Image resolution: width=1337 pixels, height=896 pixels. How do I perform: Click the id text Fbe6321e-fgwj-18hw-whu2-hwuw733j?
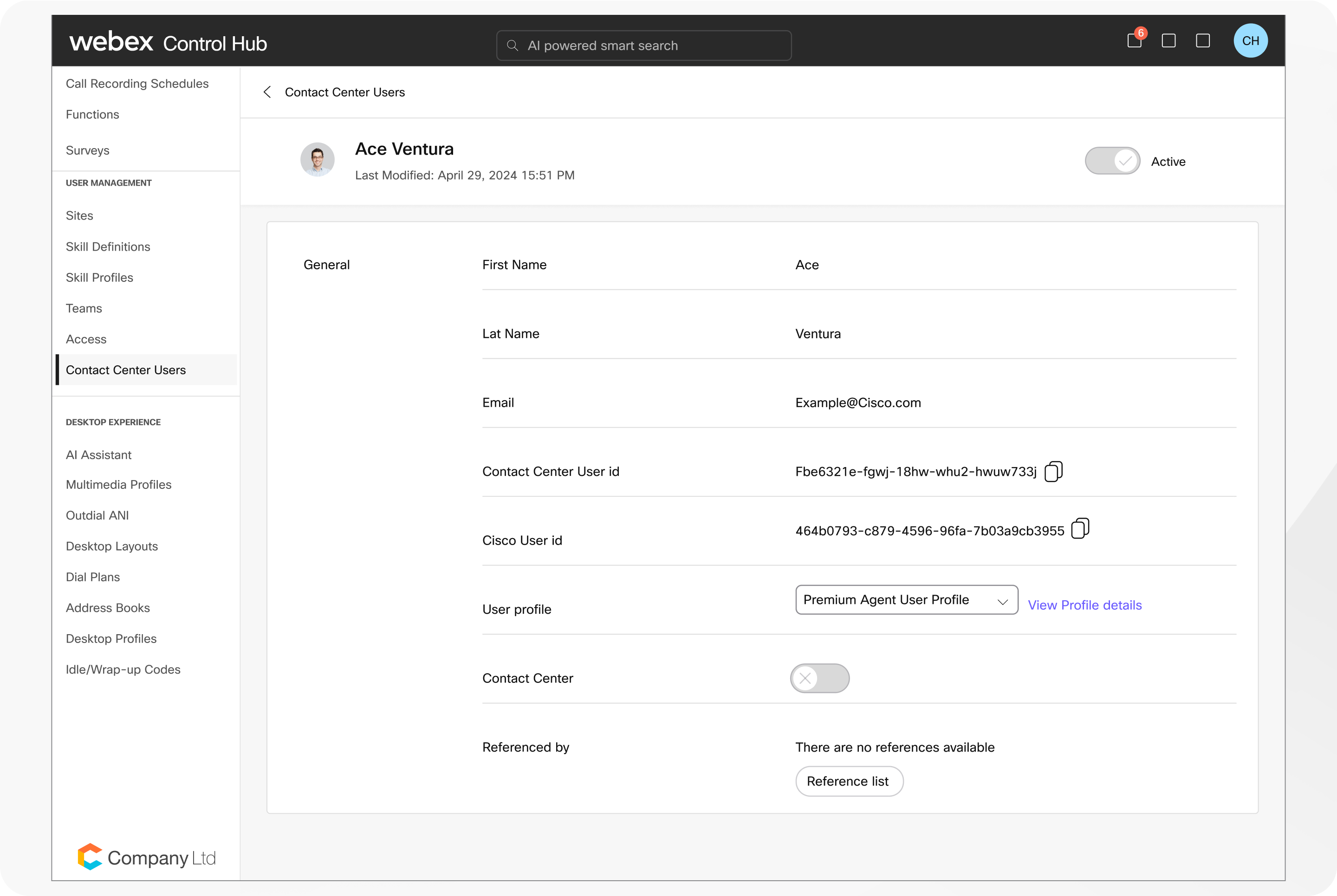(x=916, y=471)
